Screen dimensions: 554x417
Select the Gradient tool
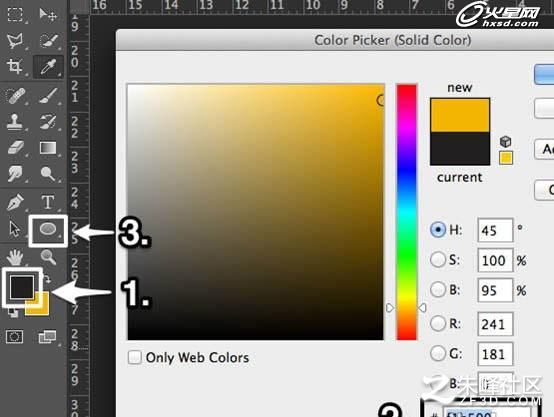click(x=48, y=148)
